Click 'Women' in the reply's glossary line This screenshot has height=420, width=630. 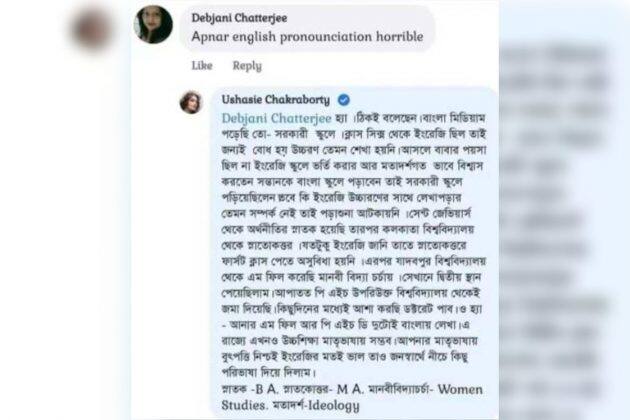[460, 389]
